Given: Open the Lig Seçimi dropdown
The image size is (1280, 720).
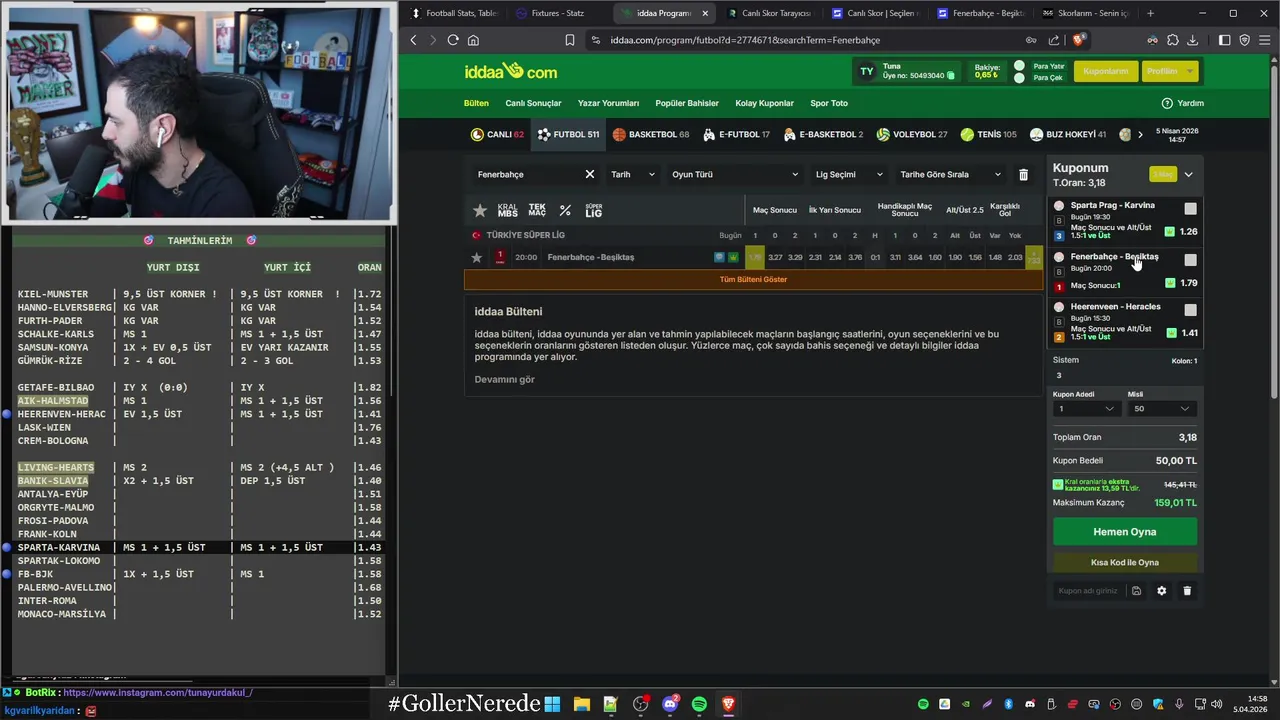Looking at the screenshot, I should pos(849,174).
